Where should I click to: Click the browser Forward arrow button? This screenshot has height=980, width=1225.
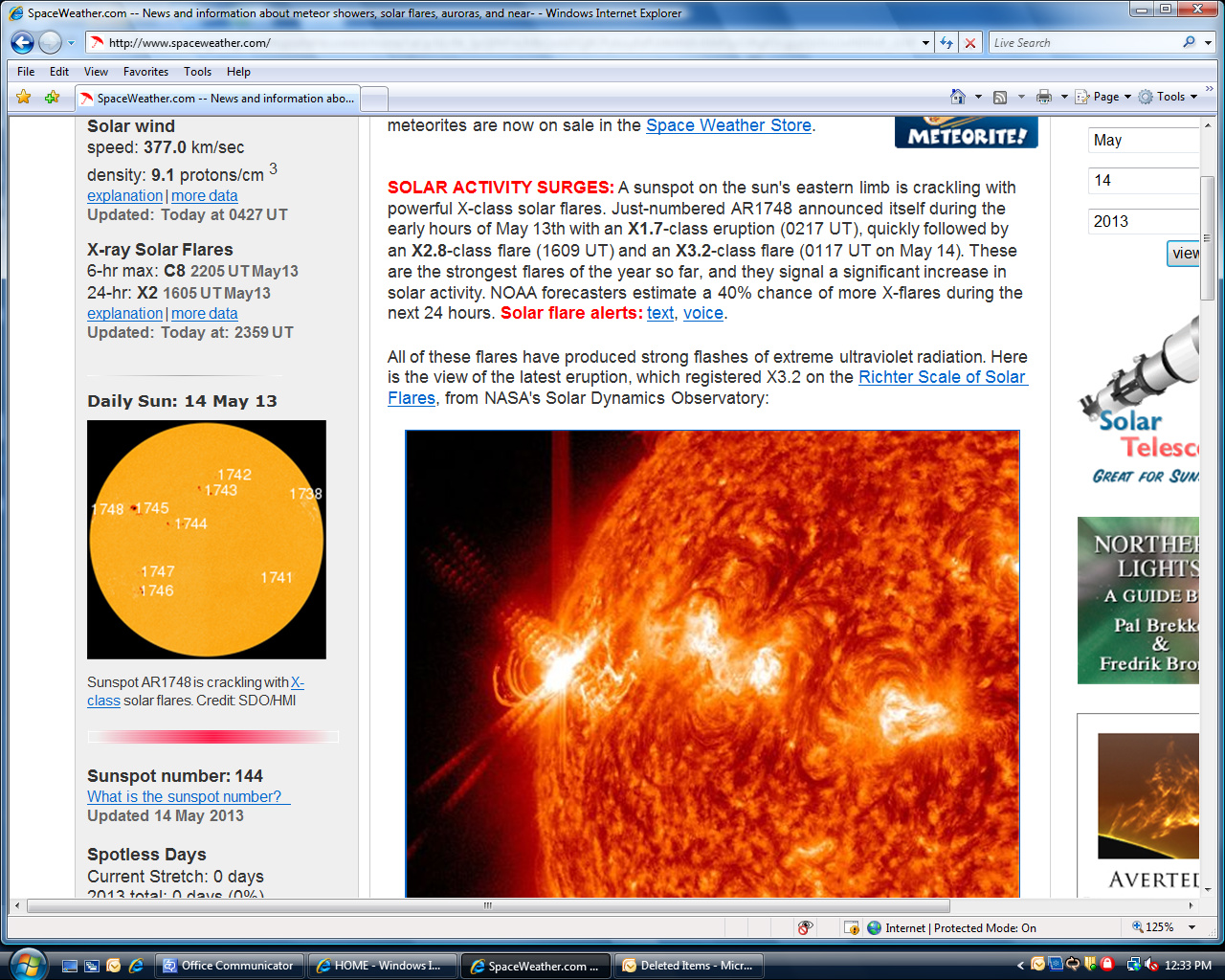point(50,42)
